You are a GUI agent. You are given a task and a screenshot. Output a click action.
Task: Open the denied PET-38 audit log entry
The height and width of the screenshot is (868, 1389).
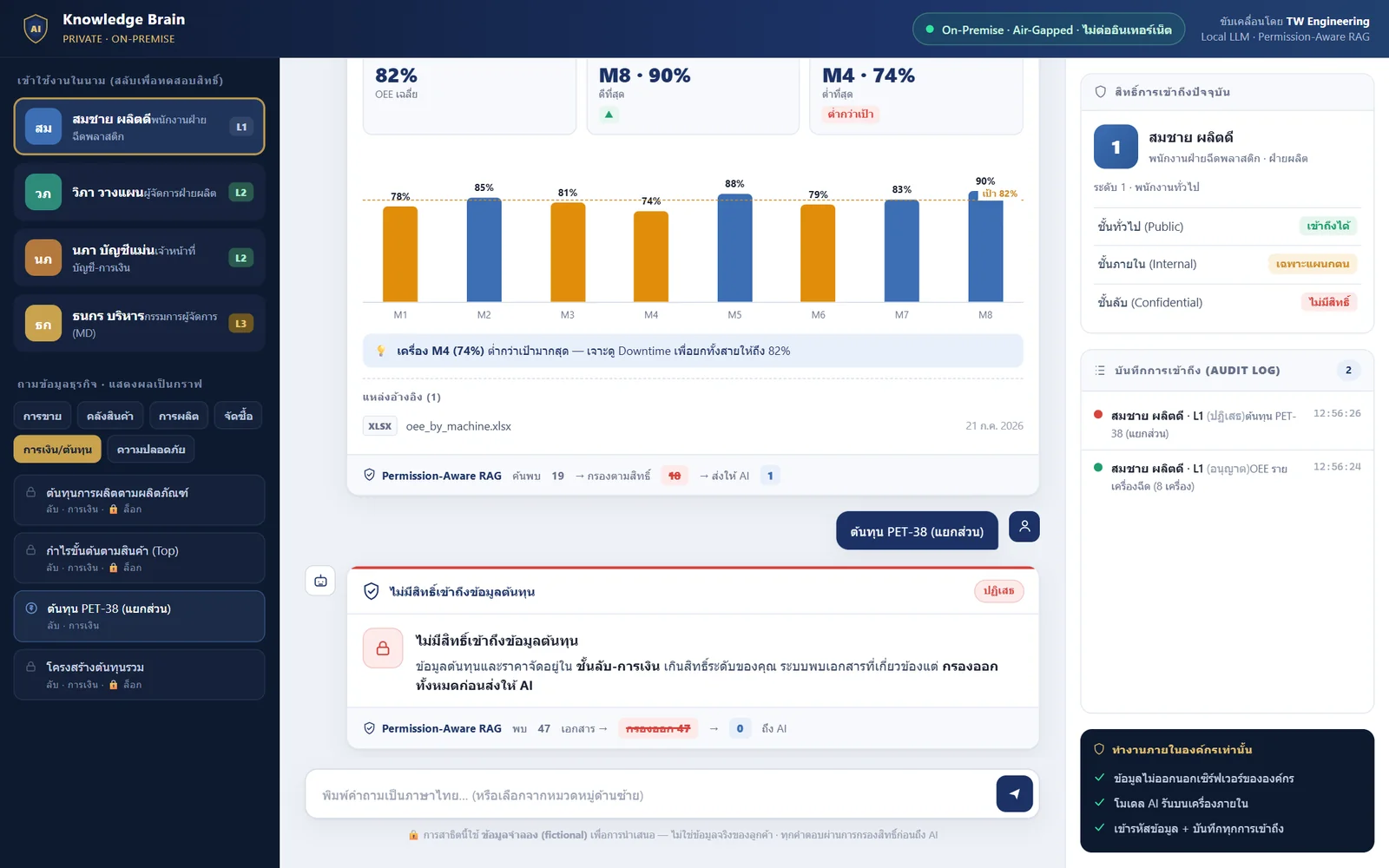point(1227,424)
